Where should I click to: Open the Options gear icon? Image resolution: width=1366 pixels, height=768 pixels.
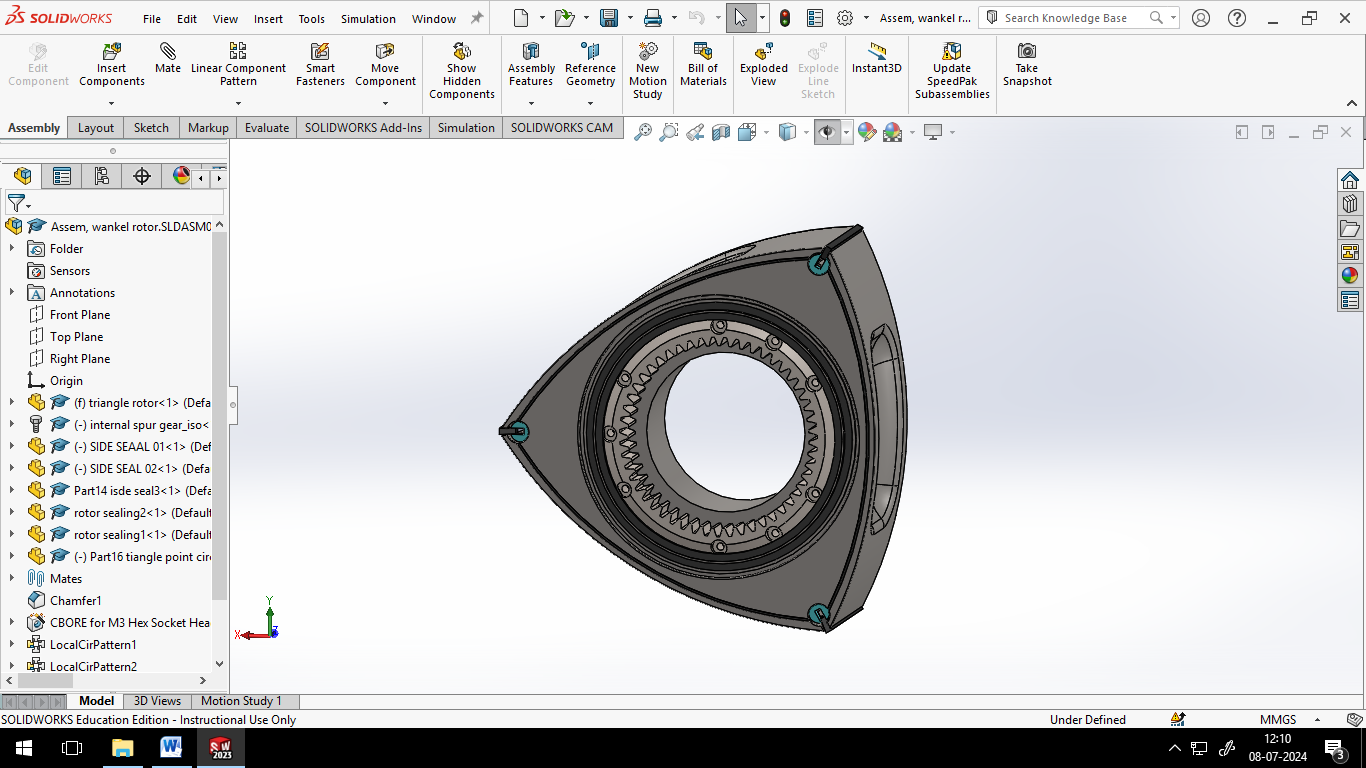845,18
